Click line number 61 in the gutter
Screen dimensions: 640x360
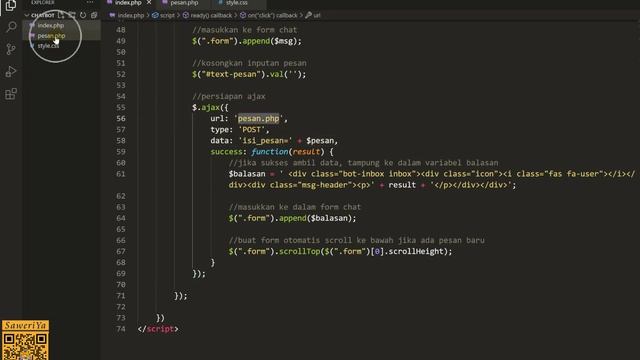[121, 174]
